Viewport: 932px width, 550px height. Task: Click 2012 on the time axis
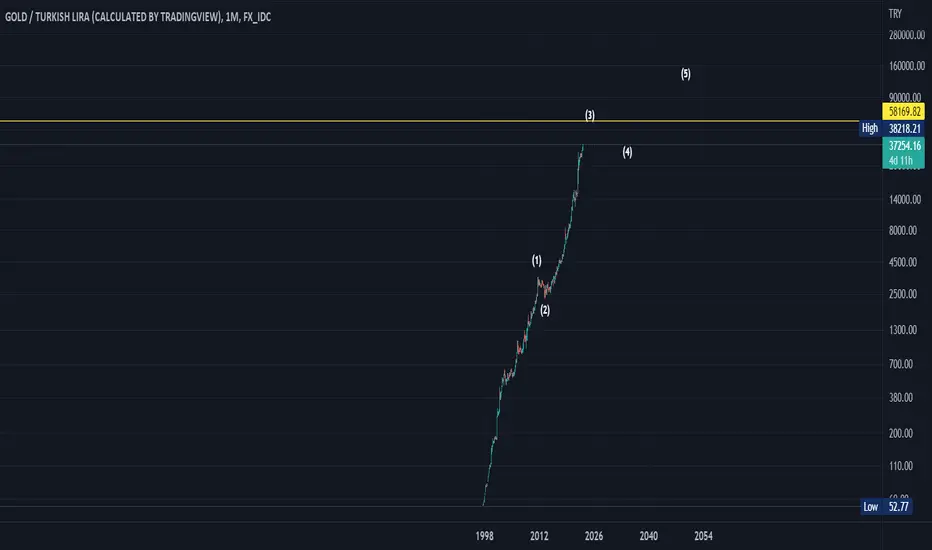coord(539,536)
